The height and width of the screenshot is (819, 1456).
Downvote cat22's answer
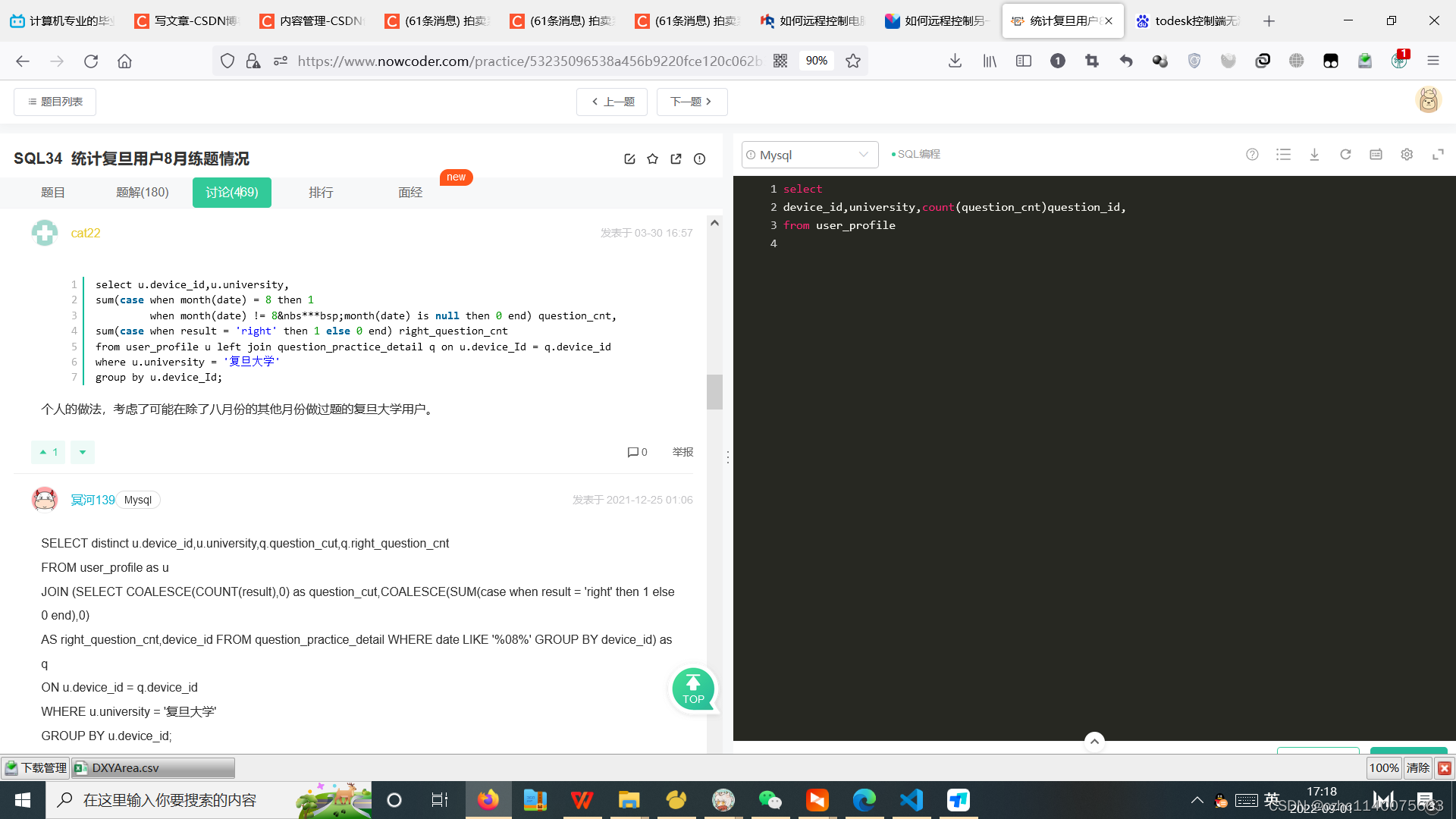(x=83, y=452)
